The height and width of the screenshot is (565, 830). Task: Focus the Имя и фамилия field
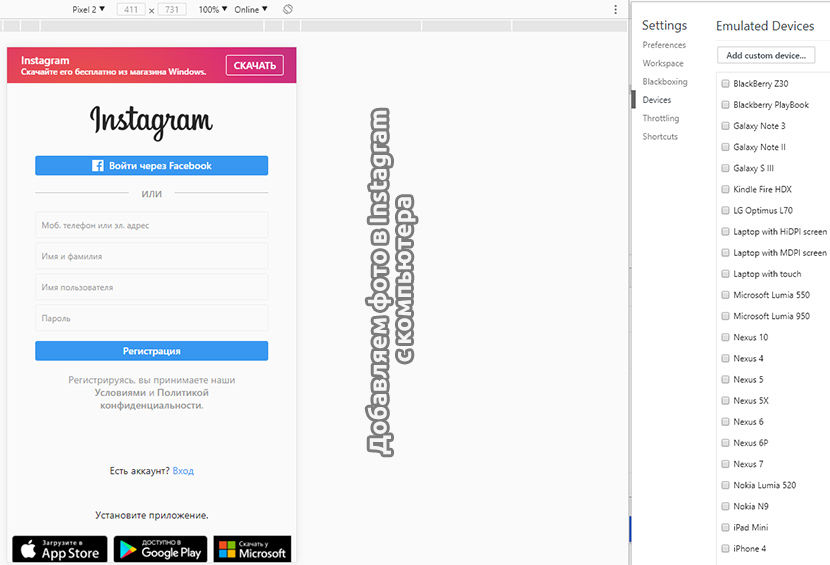tap(151, 256)
